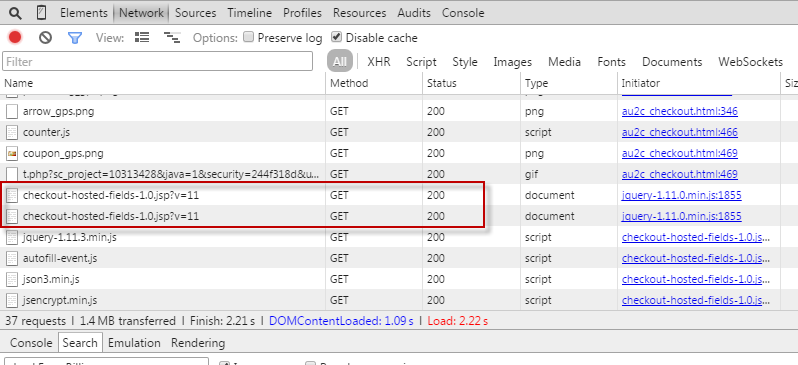
Task: Select the drawer Search tab
Action: [x=80, y=343]
